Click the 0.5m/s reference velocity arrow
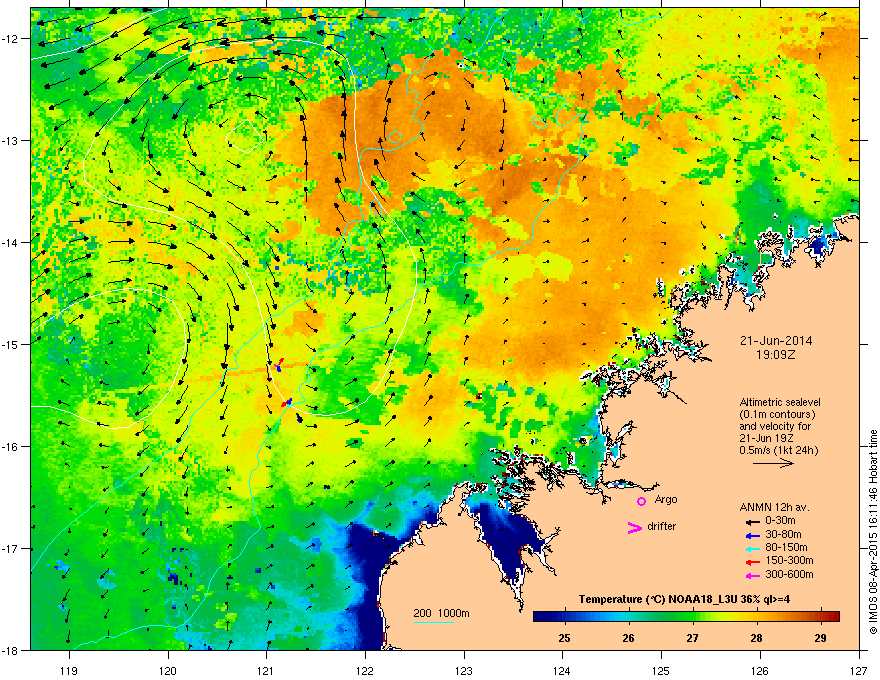 (773, 463)
